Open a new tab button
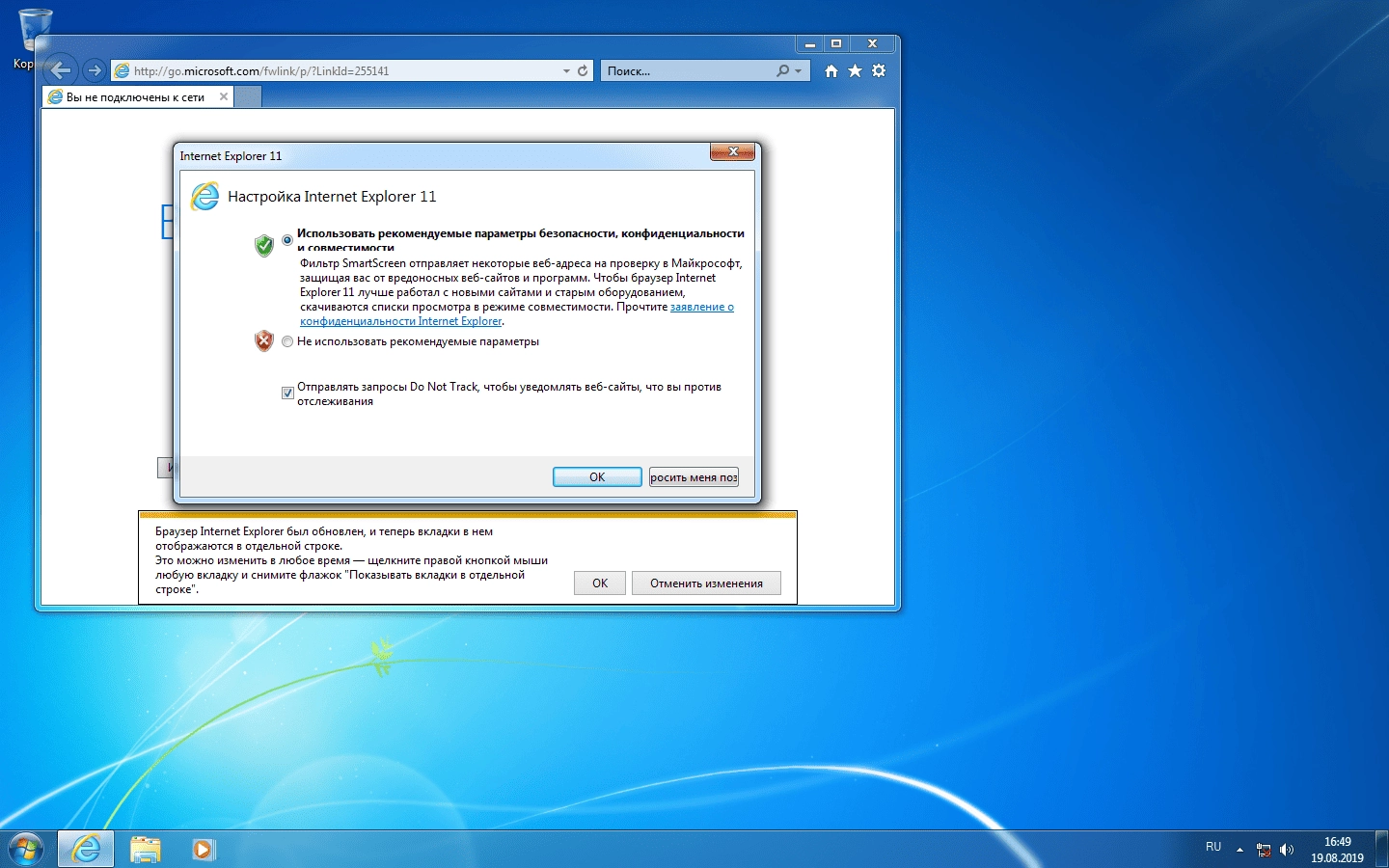The width and height of the screenshot is (1389, 868). tap(248, 97)
